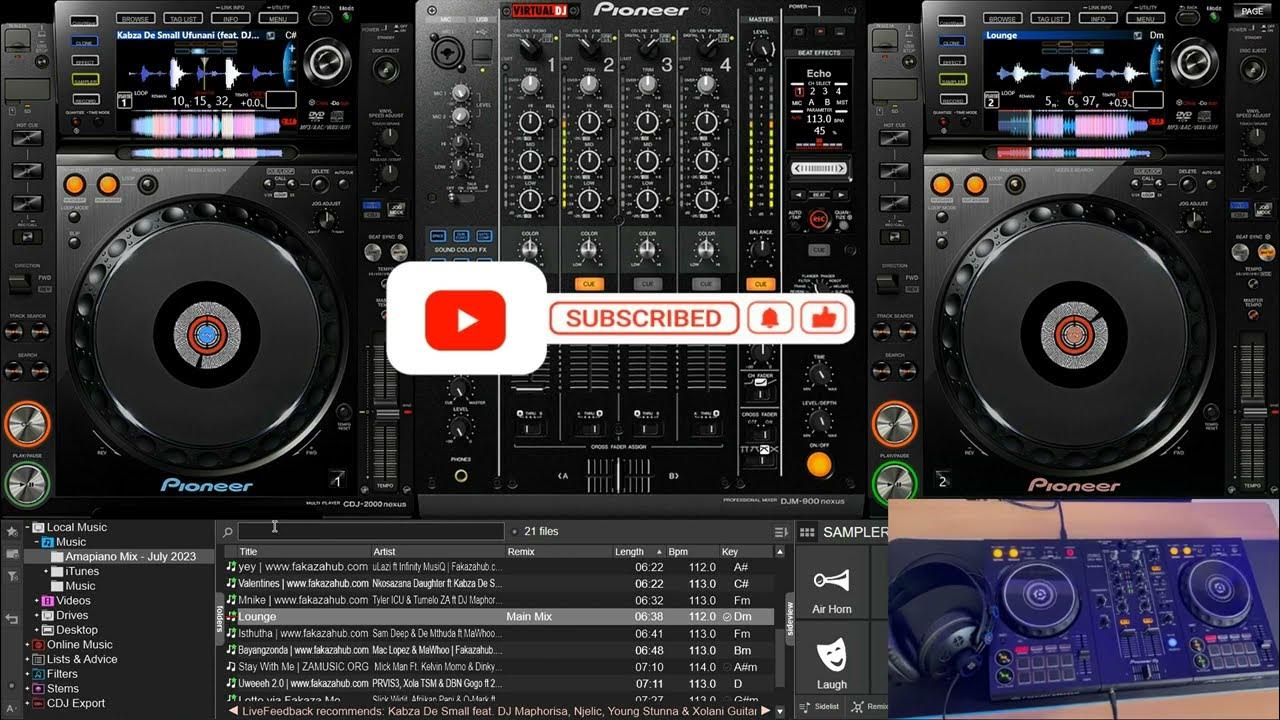Image resolution: width=1280 pixels, height=720 pixels.
Task: Toggle the RECORD button on left deck
Action: click(84, 101)
